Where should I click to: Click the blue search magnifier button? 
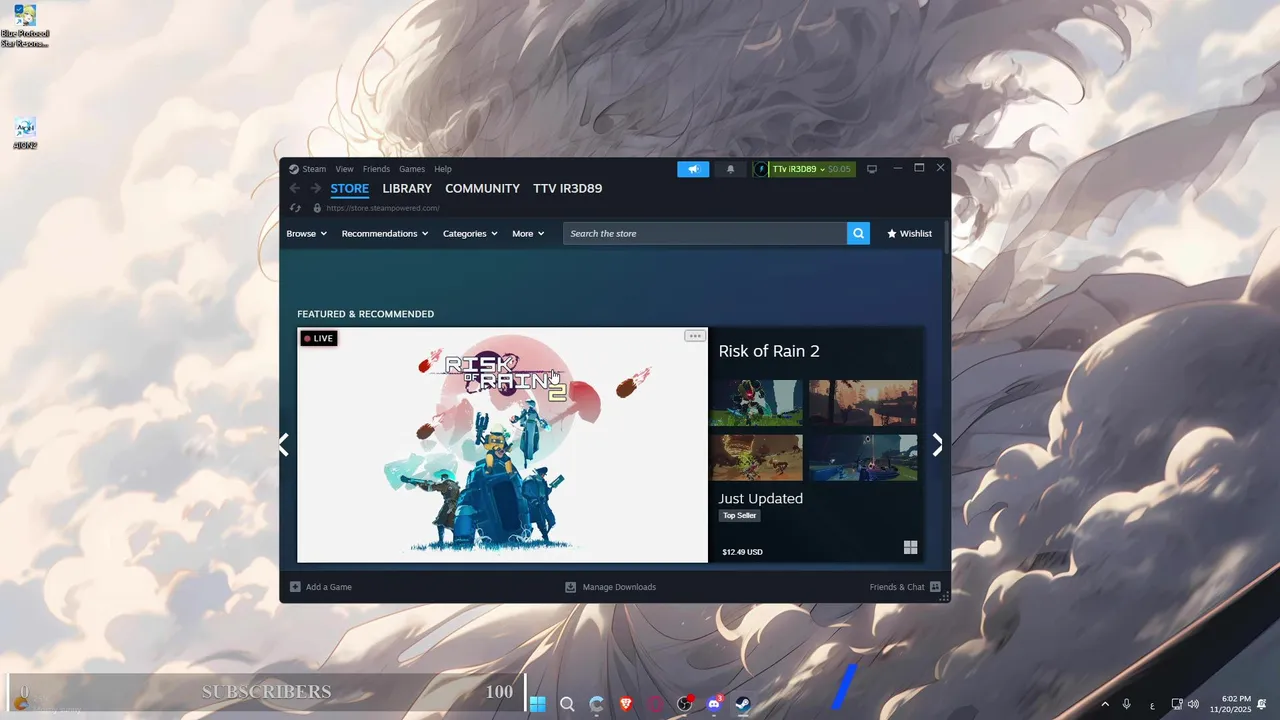click(859, 233)
